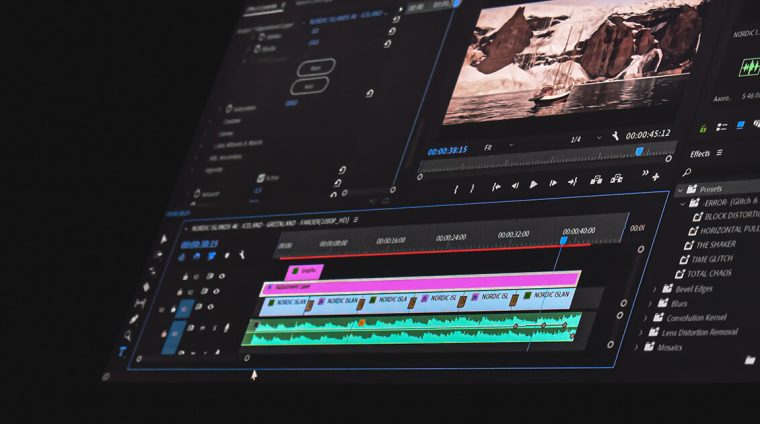Open Program monitor settings wrench
Image resolution: width=760 pixels, height=424 pixels.
(x=615, y=137)
